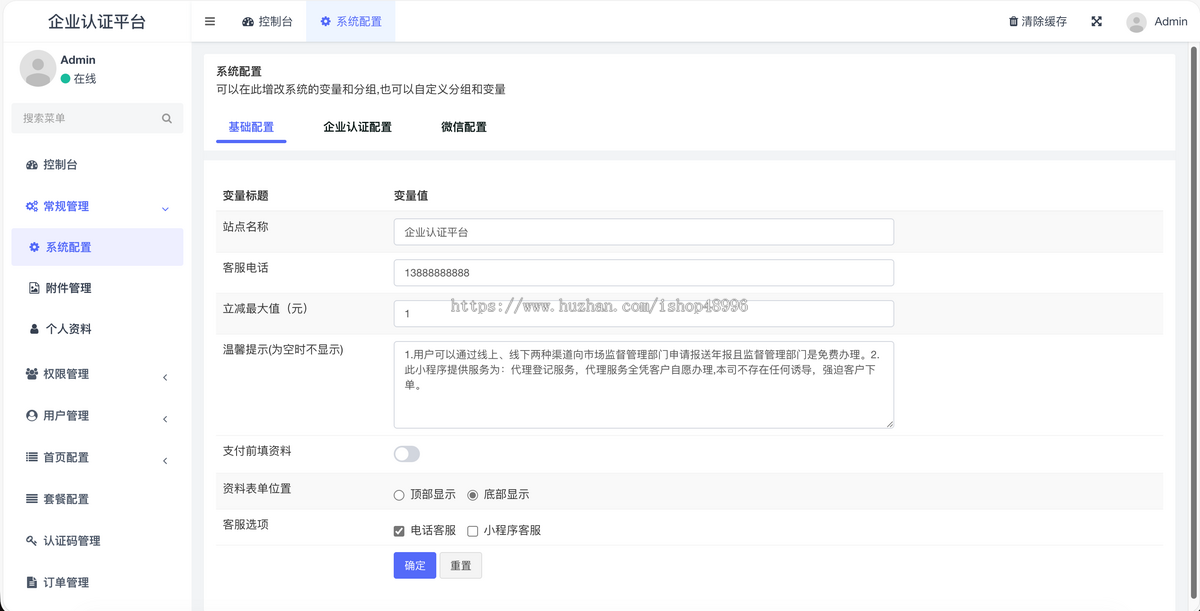Click the sidebar profile avatar image
This screenshot has width=1200, height=611.
click(38, 68)
